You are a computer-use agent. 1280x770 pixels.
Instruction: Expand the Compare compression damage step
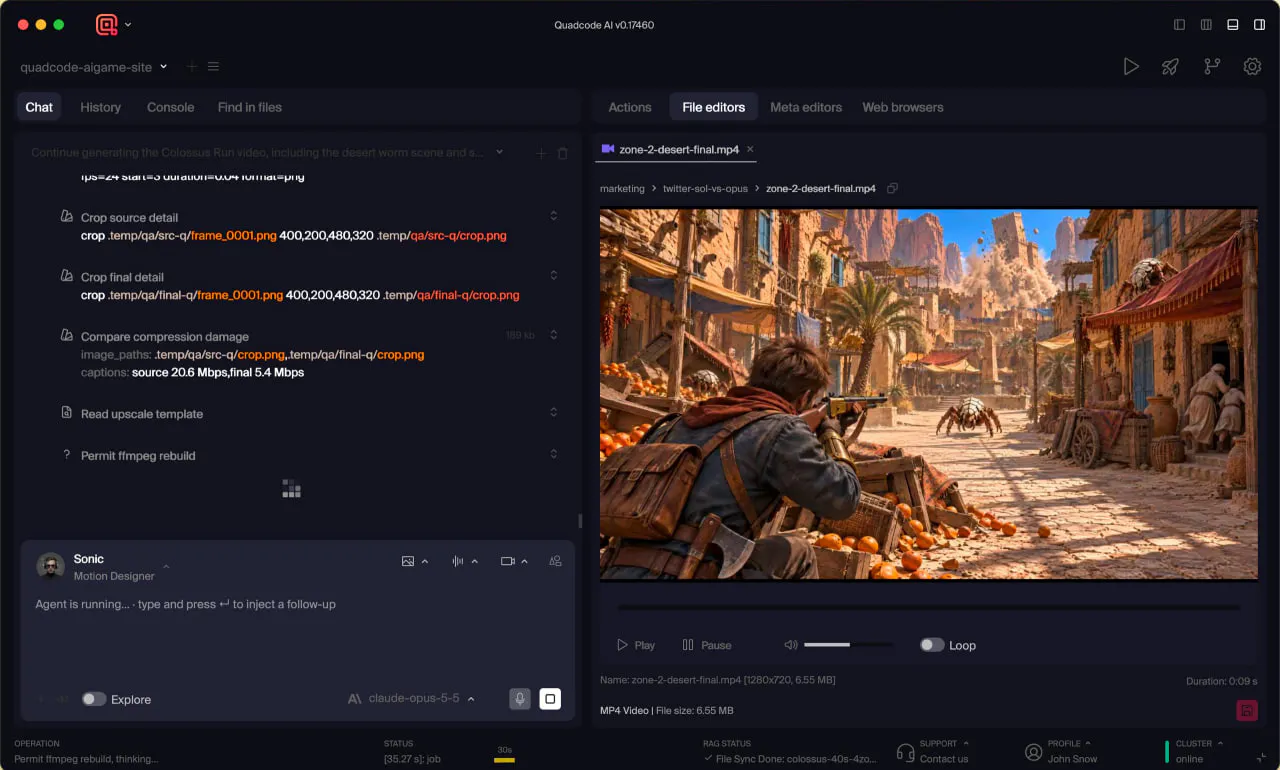554,335
